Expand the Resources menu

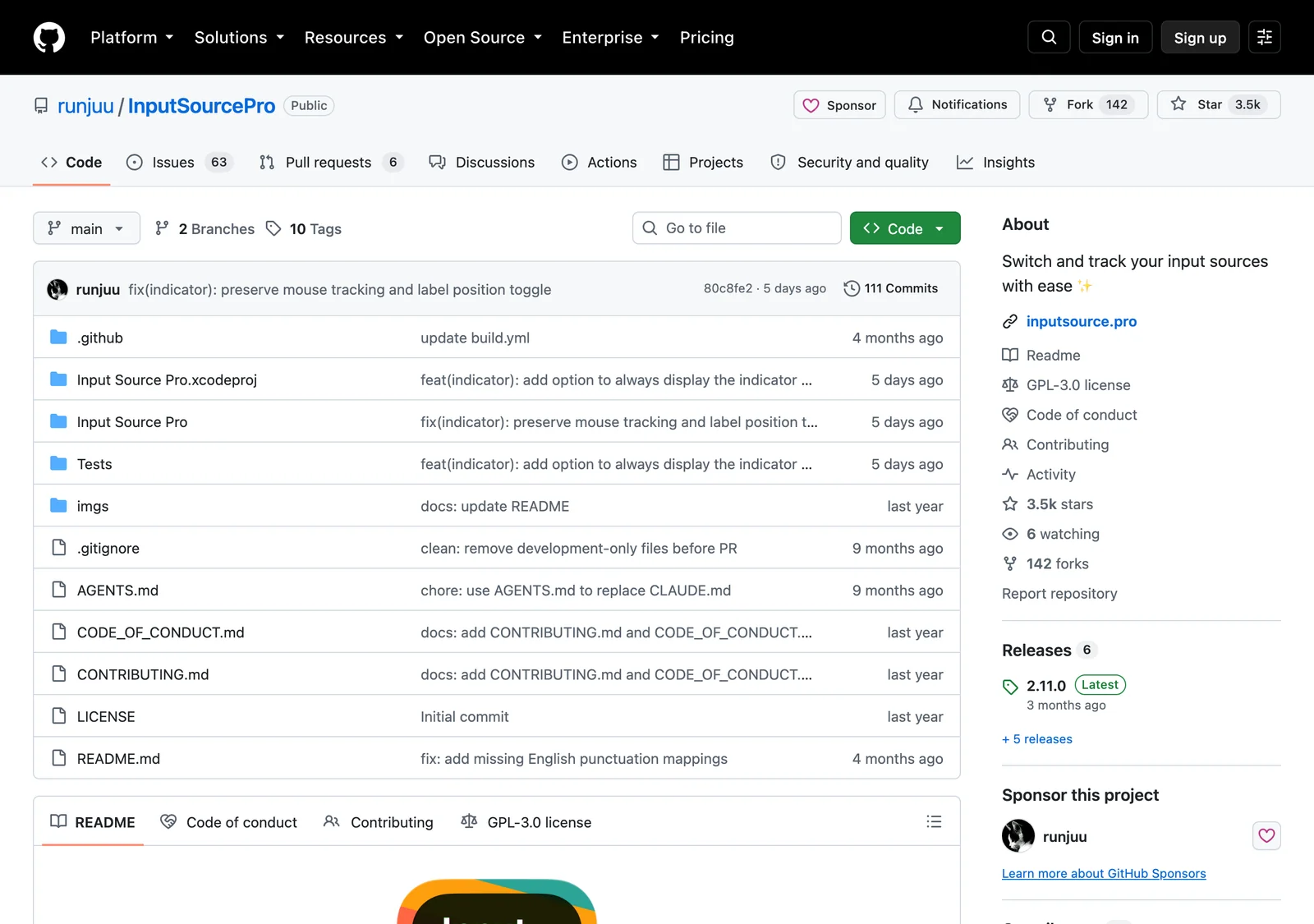[x=354, y=38]
